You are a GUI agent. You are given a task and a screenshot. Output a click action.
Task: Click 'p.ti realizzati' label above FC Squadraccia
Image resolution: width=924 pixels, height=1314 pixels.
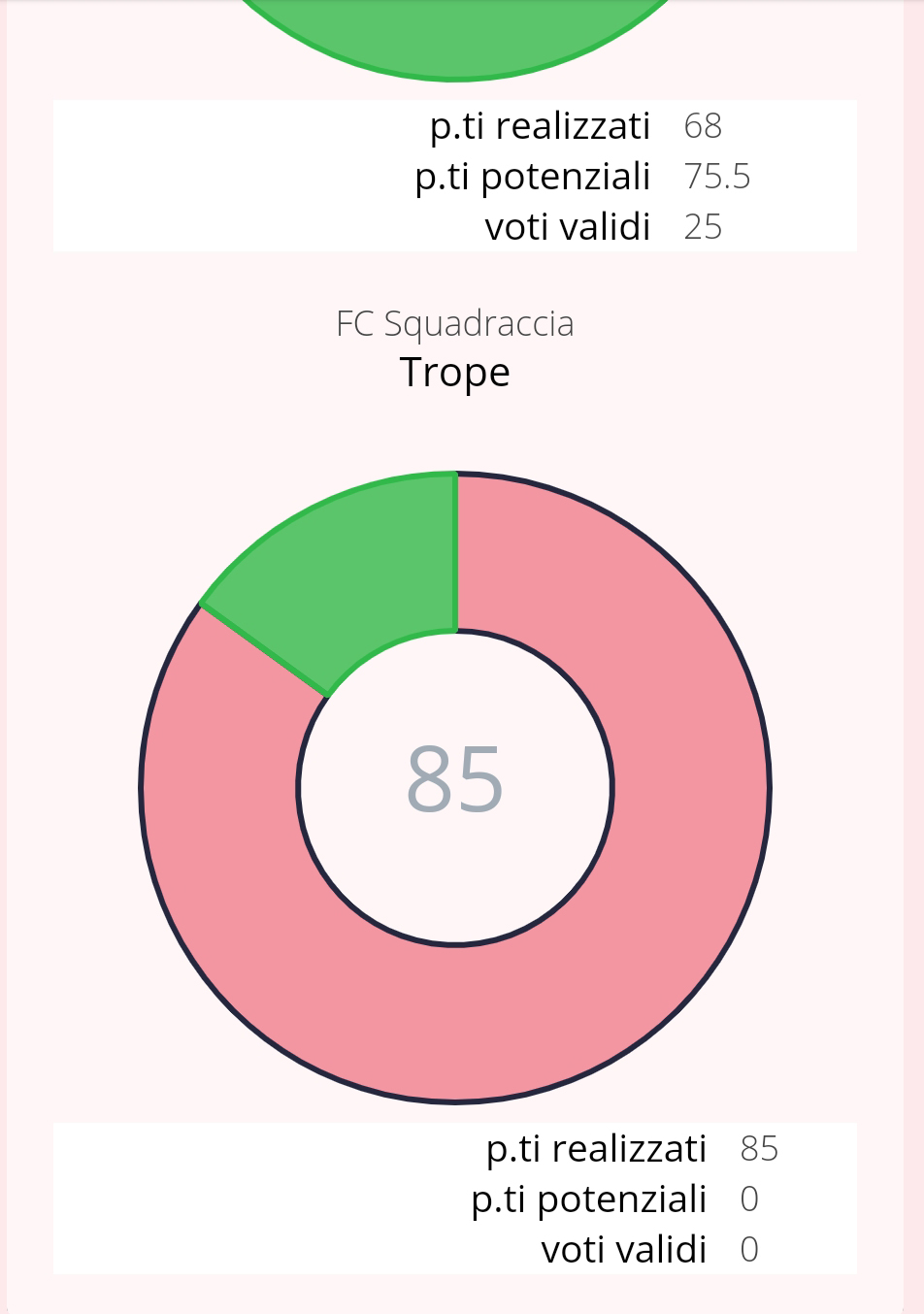point(540,126)
